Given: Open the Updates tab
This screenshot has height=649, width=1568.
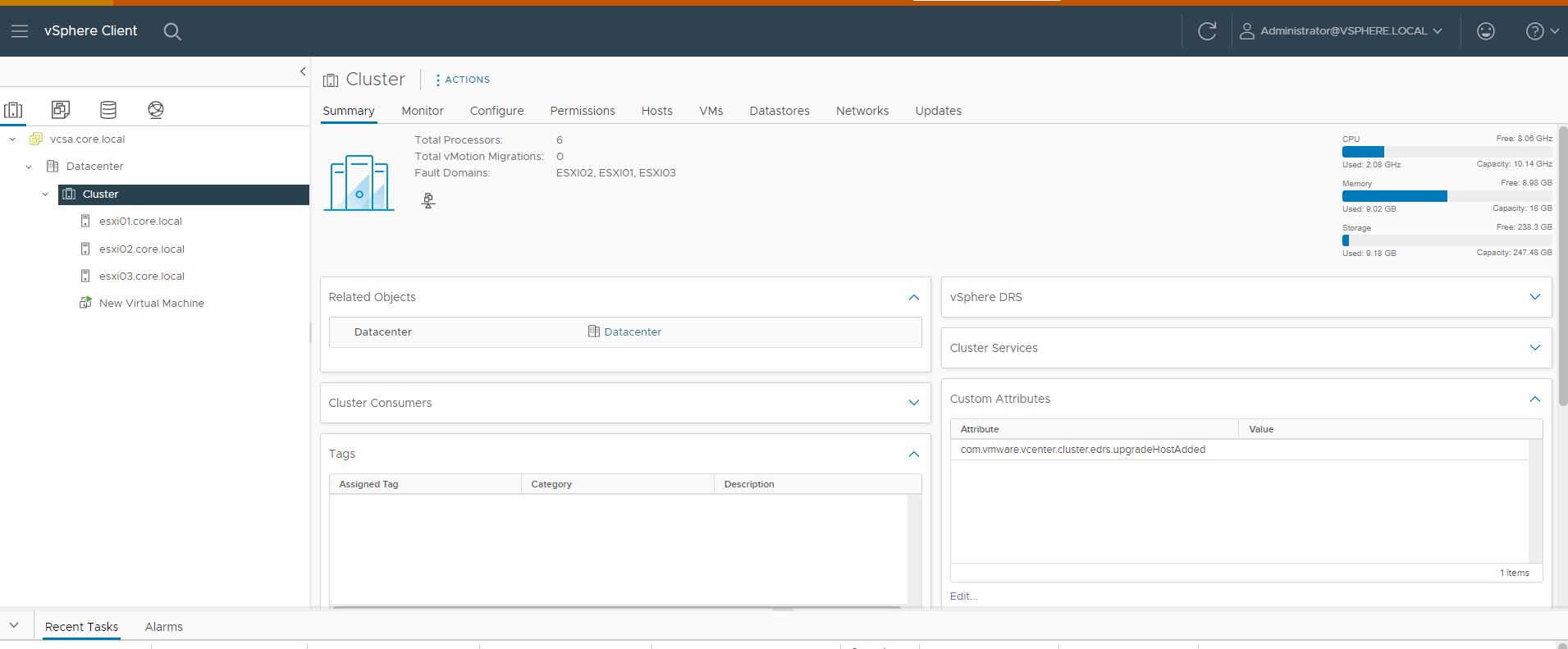Looking at the screenshot, I should pos(939,111).
